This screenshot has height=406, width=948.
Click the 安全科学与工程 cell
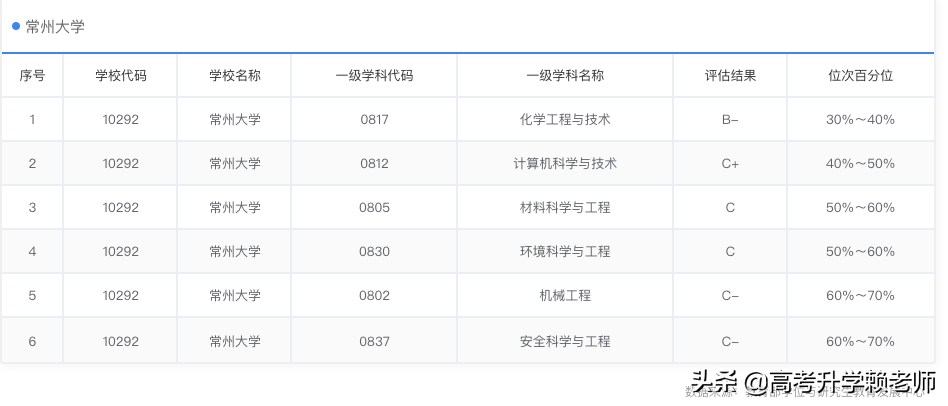coord(565,341)
